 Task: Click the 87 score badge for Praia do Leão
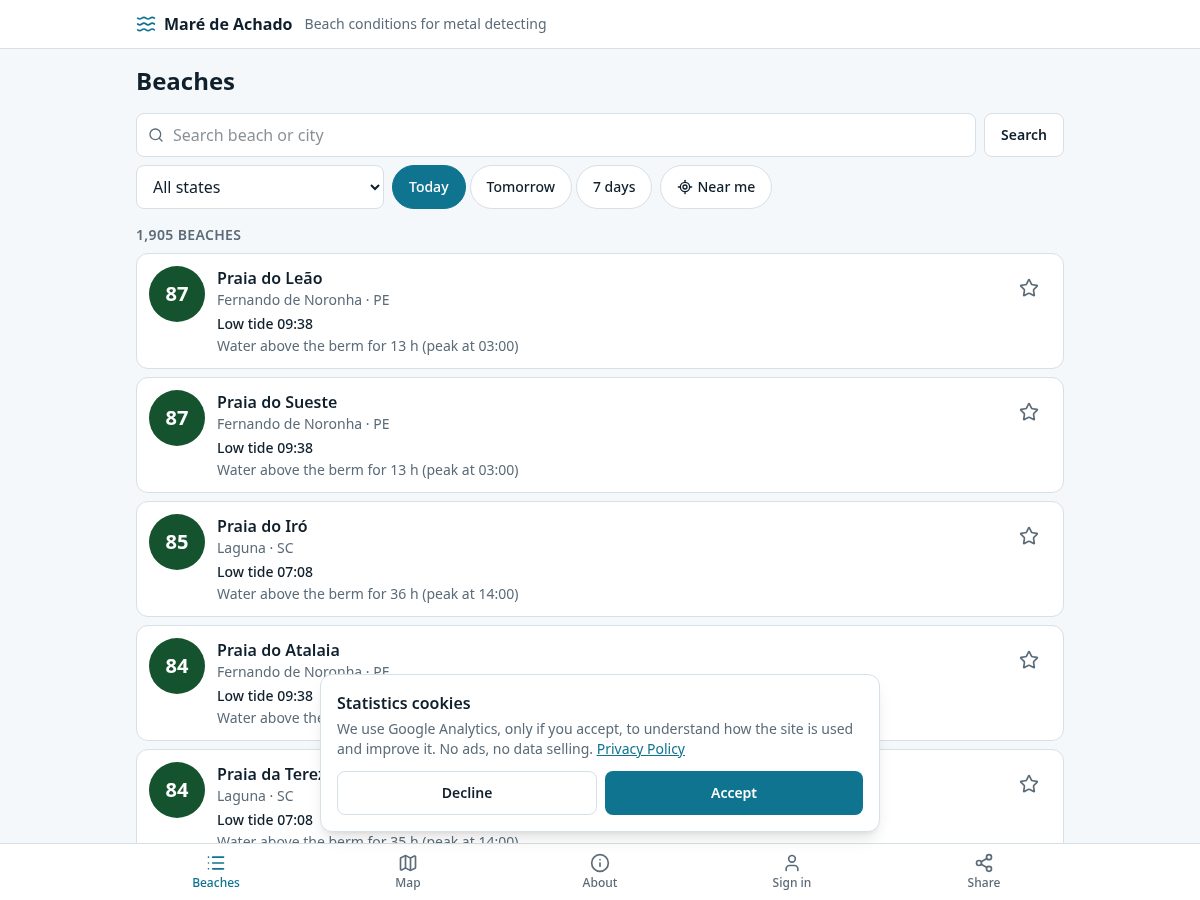(177, 294)
